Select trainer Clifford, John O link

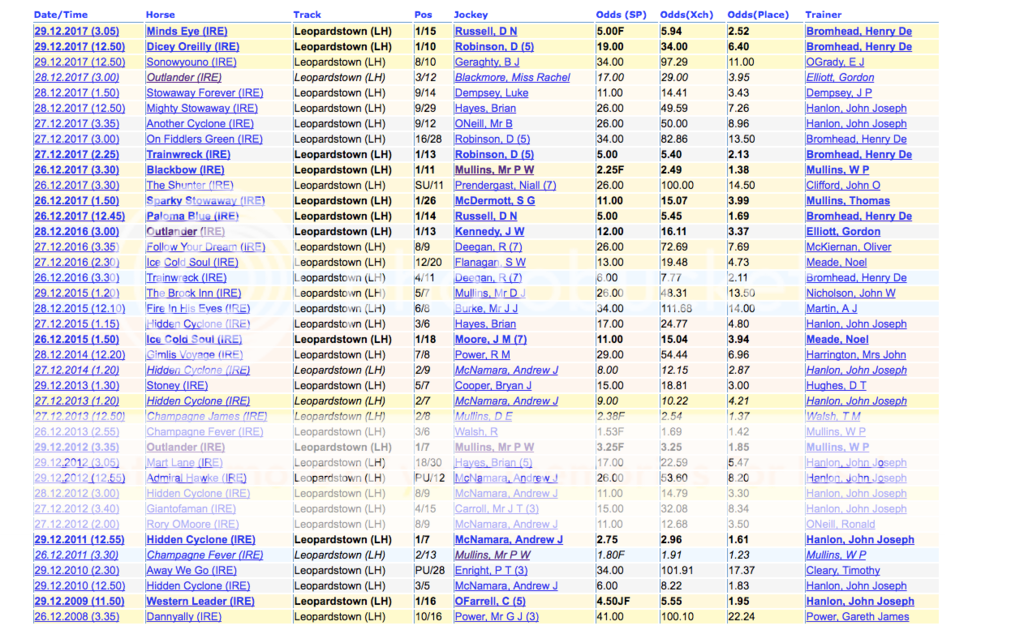point(843,185)
